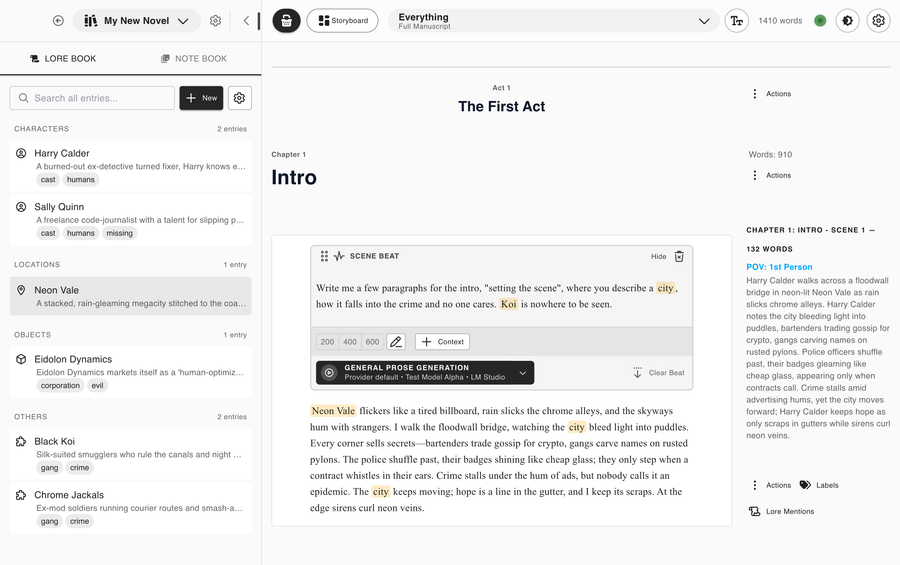Click the pencil custom length icon
The height and width of the screenshot is (565, 900).
click(x=396, y=342)
